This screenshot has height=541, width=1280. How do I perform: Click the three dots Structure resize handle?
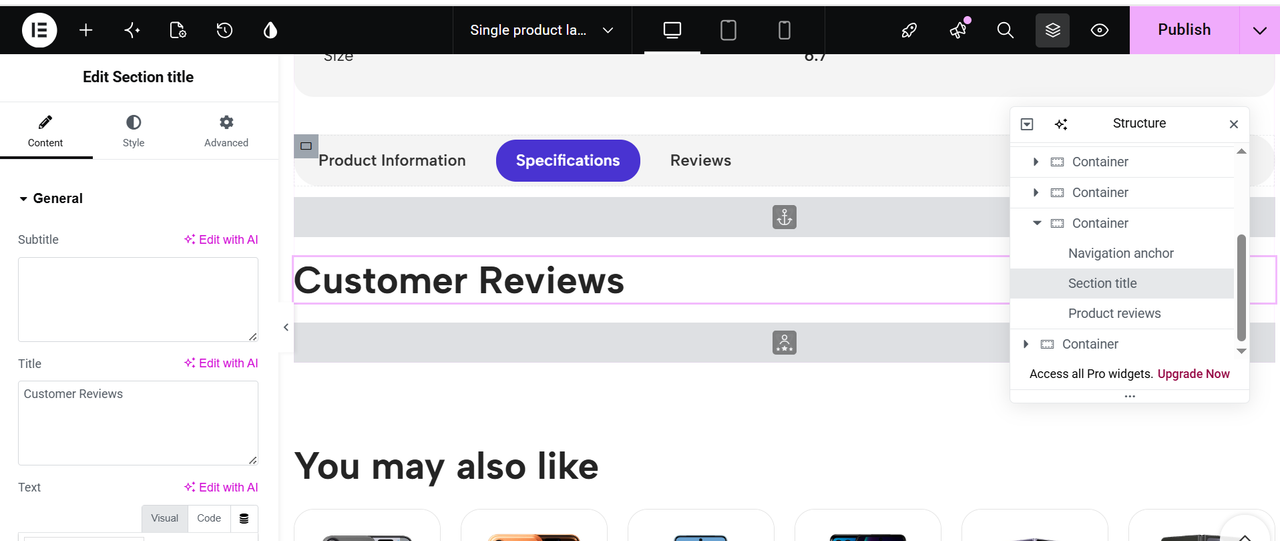(1130, 396)
